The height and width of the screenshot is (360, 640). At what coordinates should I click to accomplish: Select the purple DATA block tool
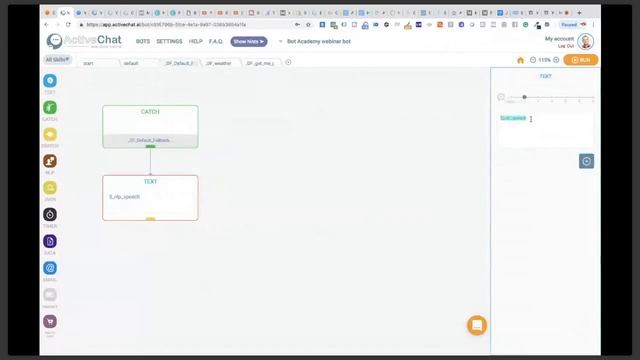click(x=50, y=241)
